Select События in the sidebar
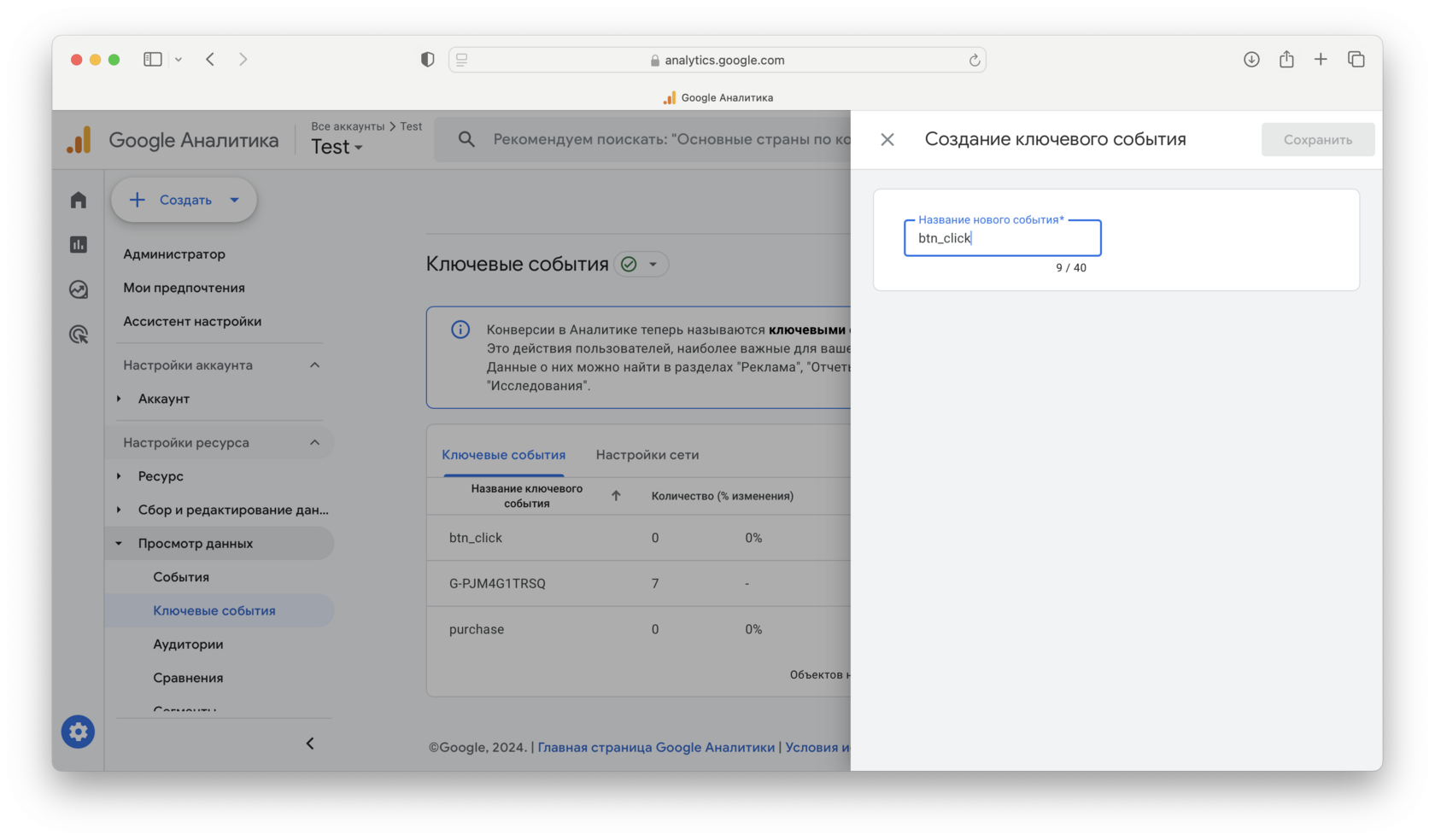 [x=181, y=577]
